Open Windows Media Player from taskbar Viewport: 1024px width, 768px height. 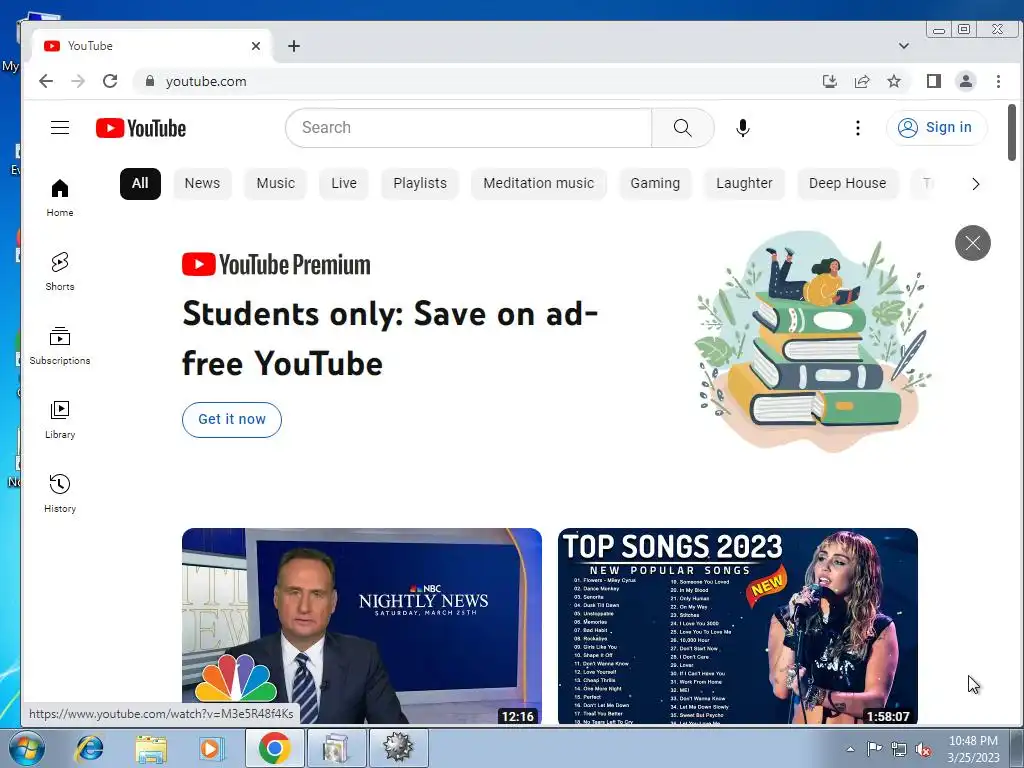[x=210, y=748]
